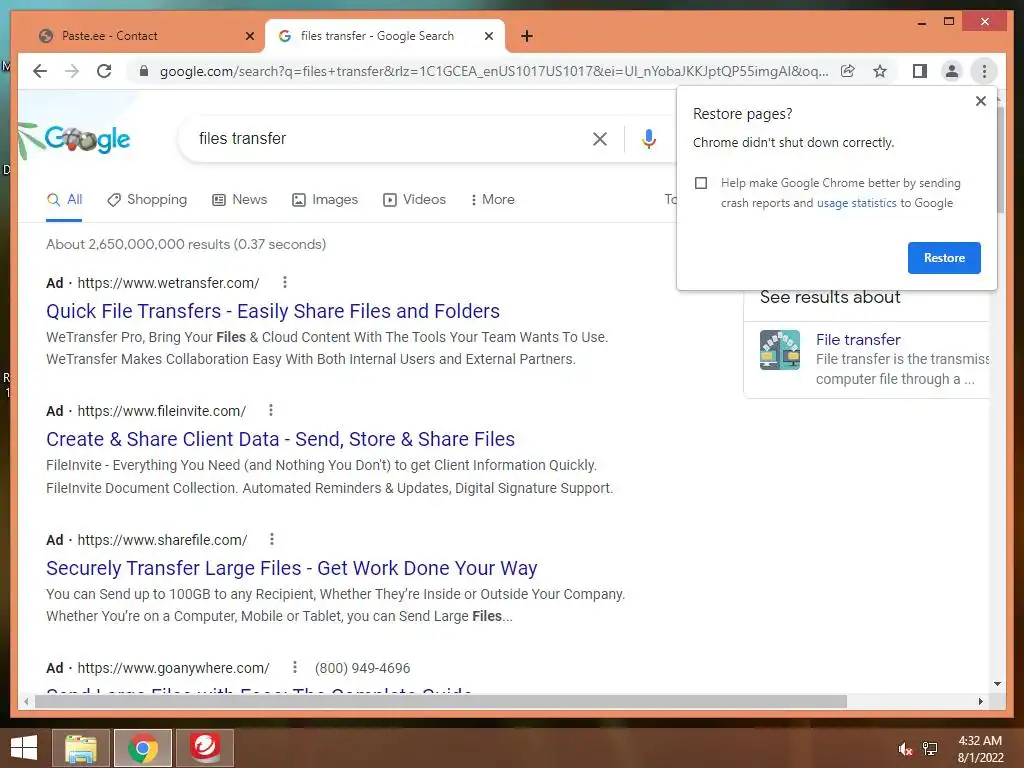Close the files transfer Google Search tab
The image size is (1024, 768).
pos(488,36)
